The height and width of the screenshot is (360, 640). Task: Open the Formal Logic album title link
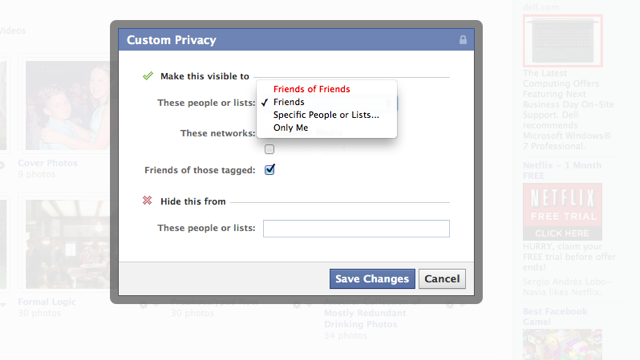(x=47, y=302)
